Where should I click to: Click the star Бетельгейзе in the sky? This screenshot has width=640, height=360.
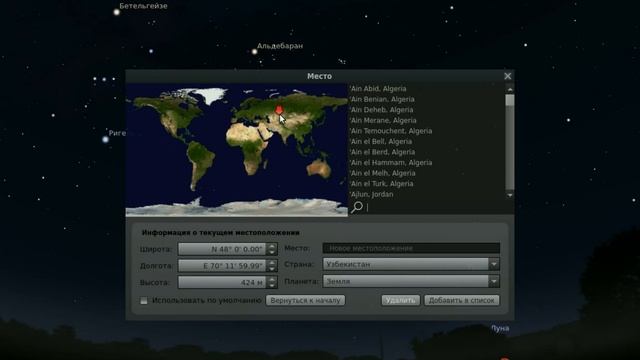pos(117,12)
